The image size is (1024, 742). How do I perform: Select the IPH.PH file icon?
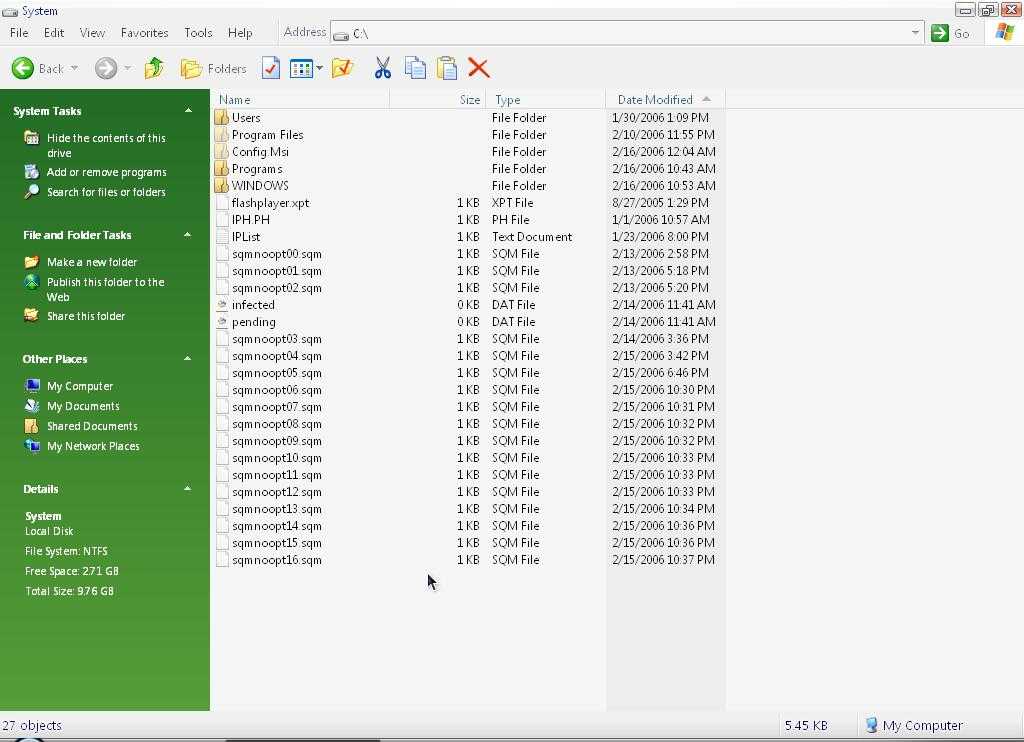(x=221, y=219)
